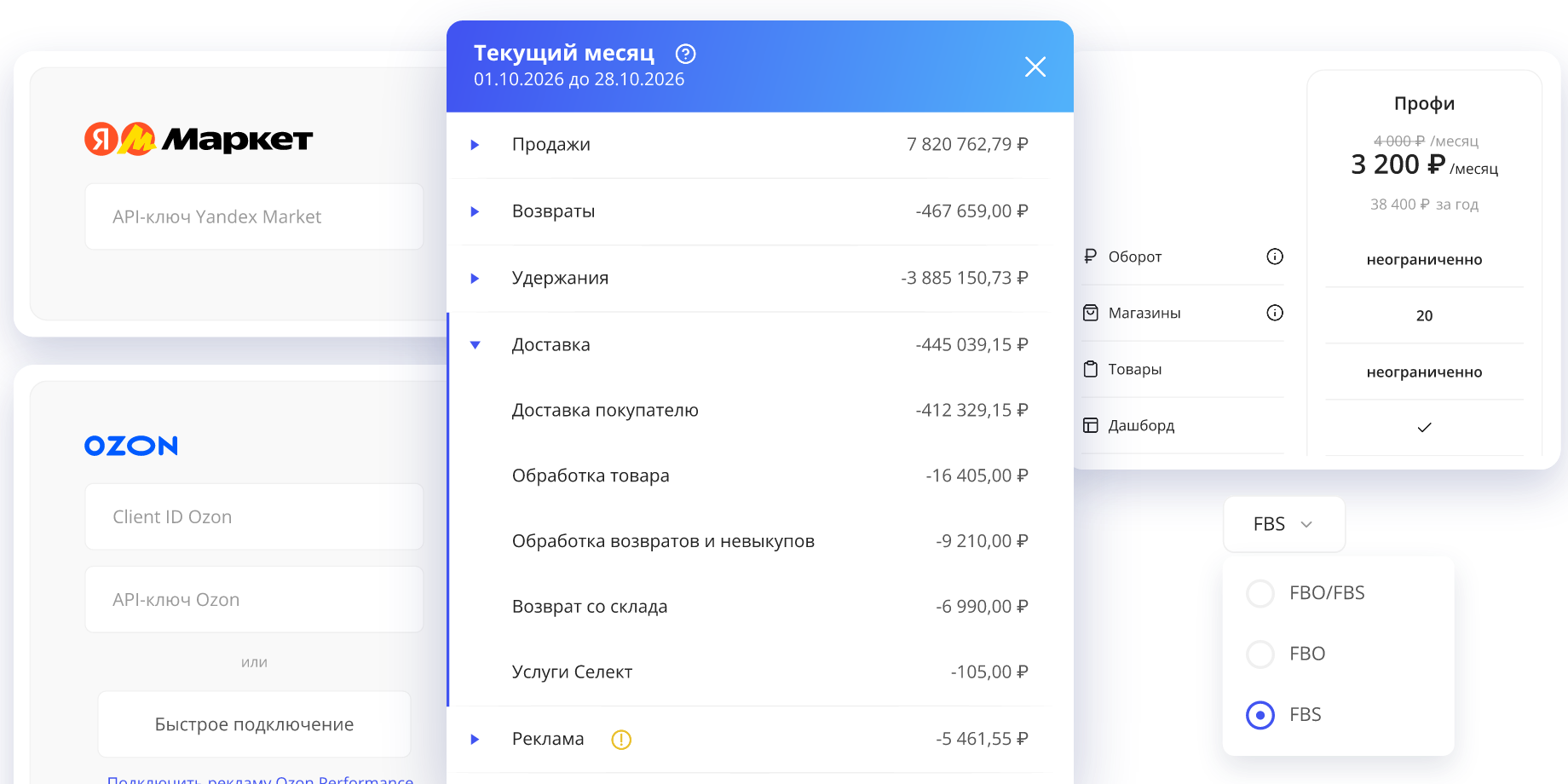
Task: Click the Дашборд feature label
Action: tap(1141, 425)
